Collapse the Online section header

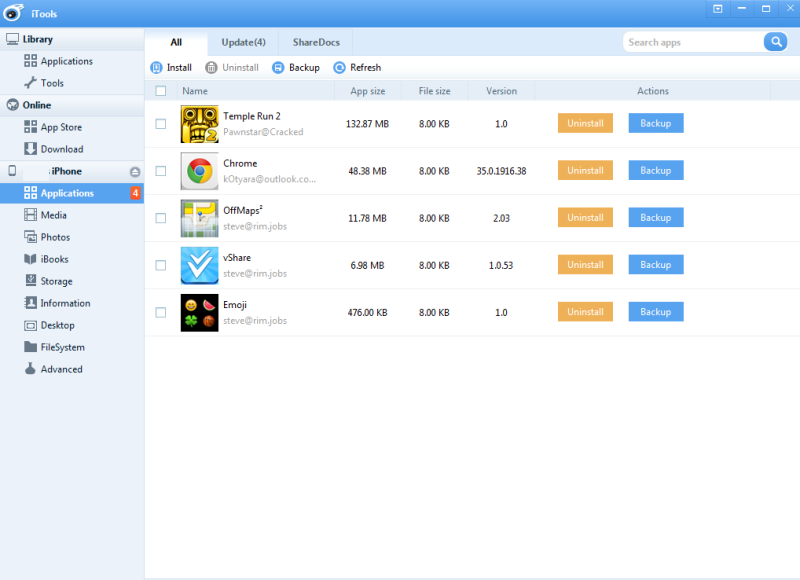point(36,105)
